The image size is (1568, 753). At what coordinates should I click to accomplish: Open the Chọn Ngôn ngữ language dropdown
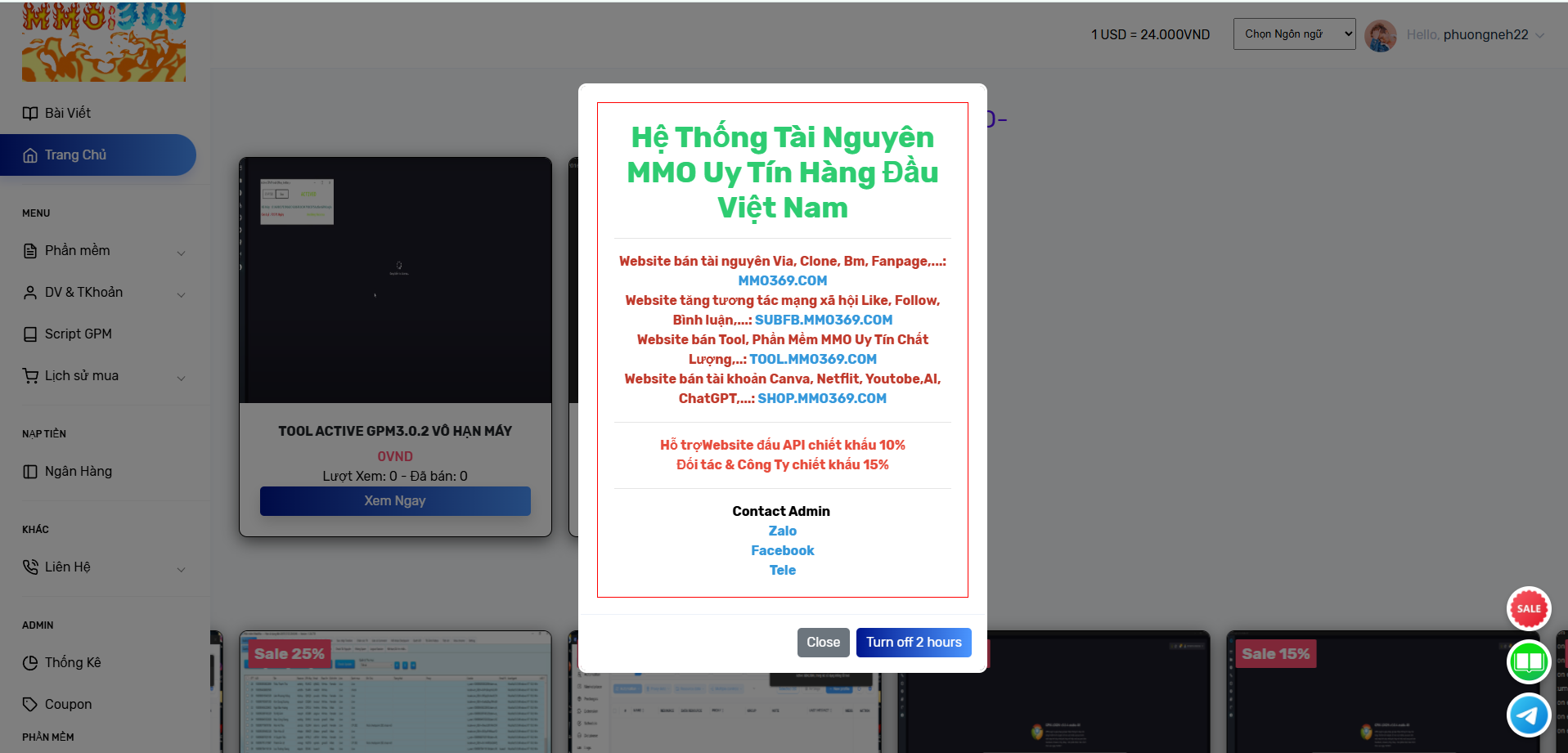(1294, 34)
